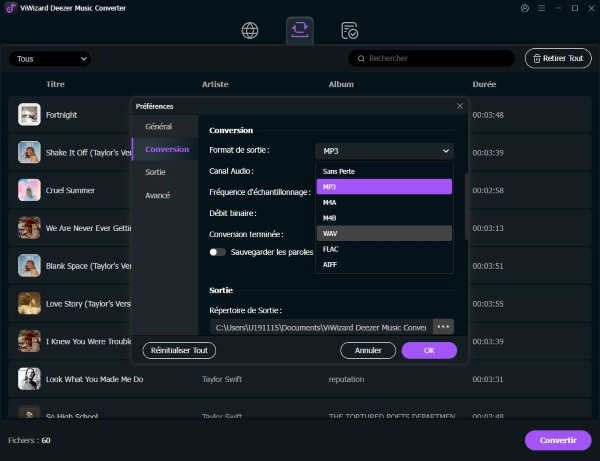Image resolution: width=600 pixels, height=461 pixels.
Task: Click the Fortnight album cover
Action: [29, 114]
